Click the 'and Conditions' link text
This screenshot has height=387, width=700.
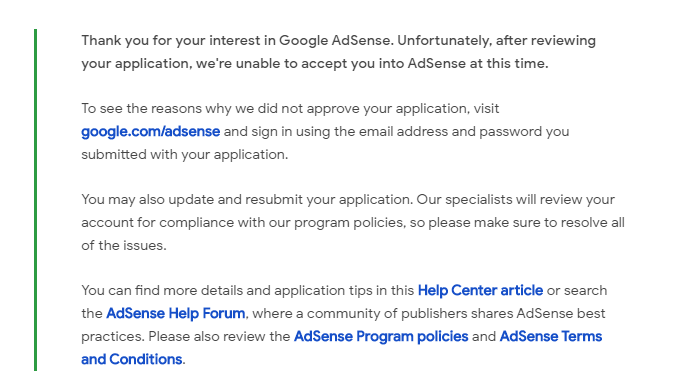132,359
